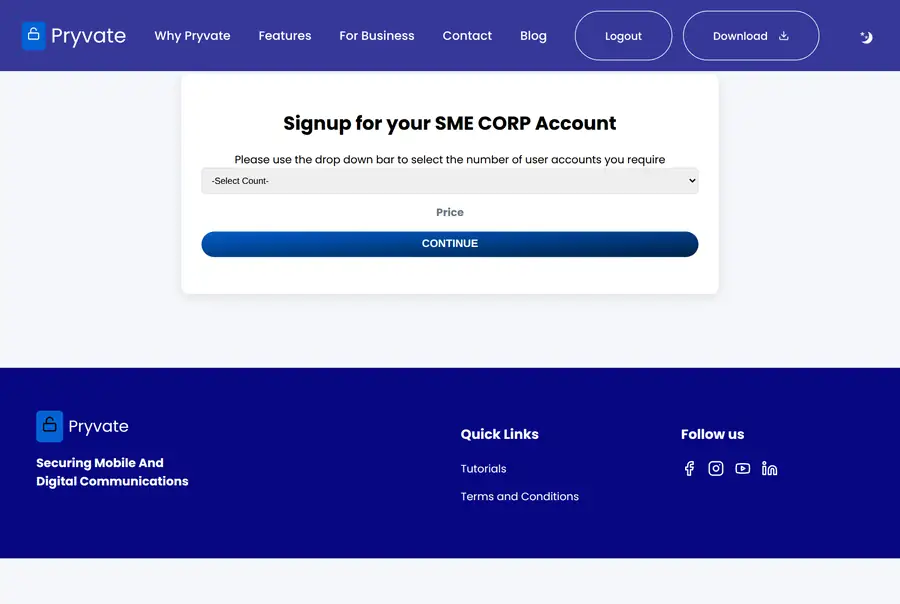This screenshot has width=900, height=604.
Task: Click the download arrow icon
Action: tap(783, 36)
